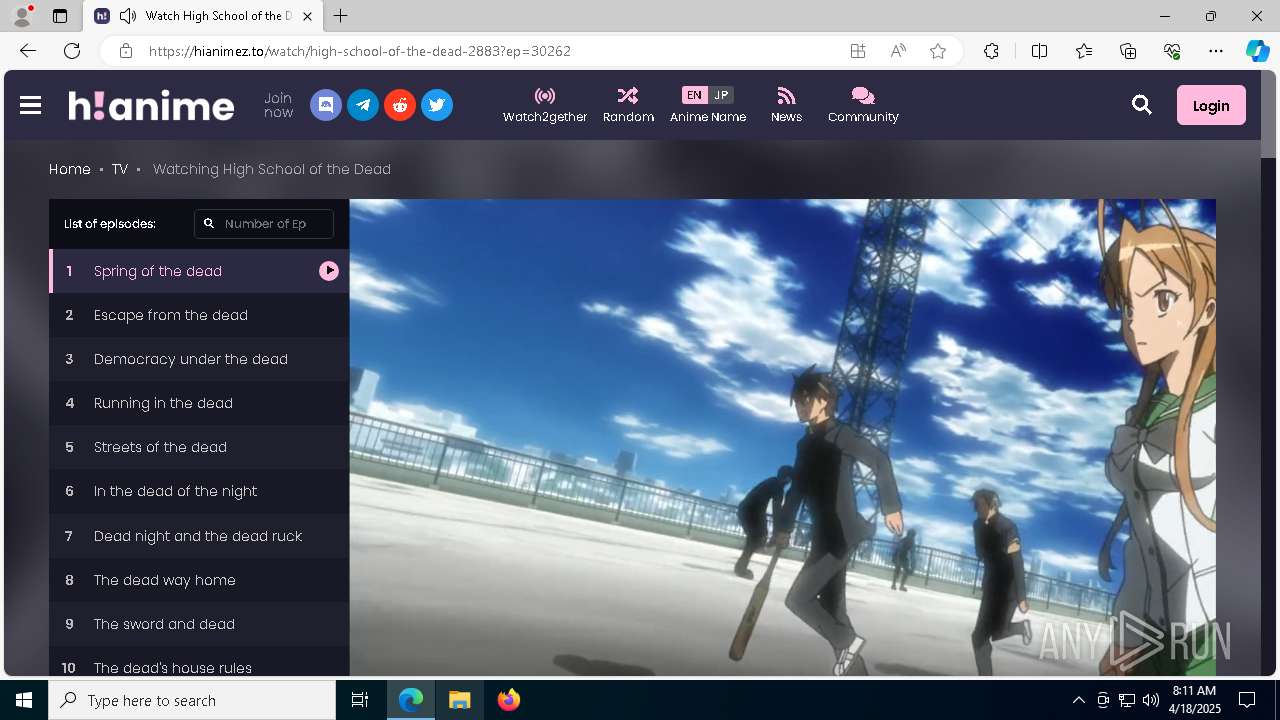The height and width of the screenshot is (720, 1280).
Task: Select episode 10 The dead's house rules
Action: point(199,662)
